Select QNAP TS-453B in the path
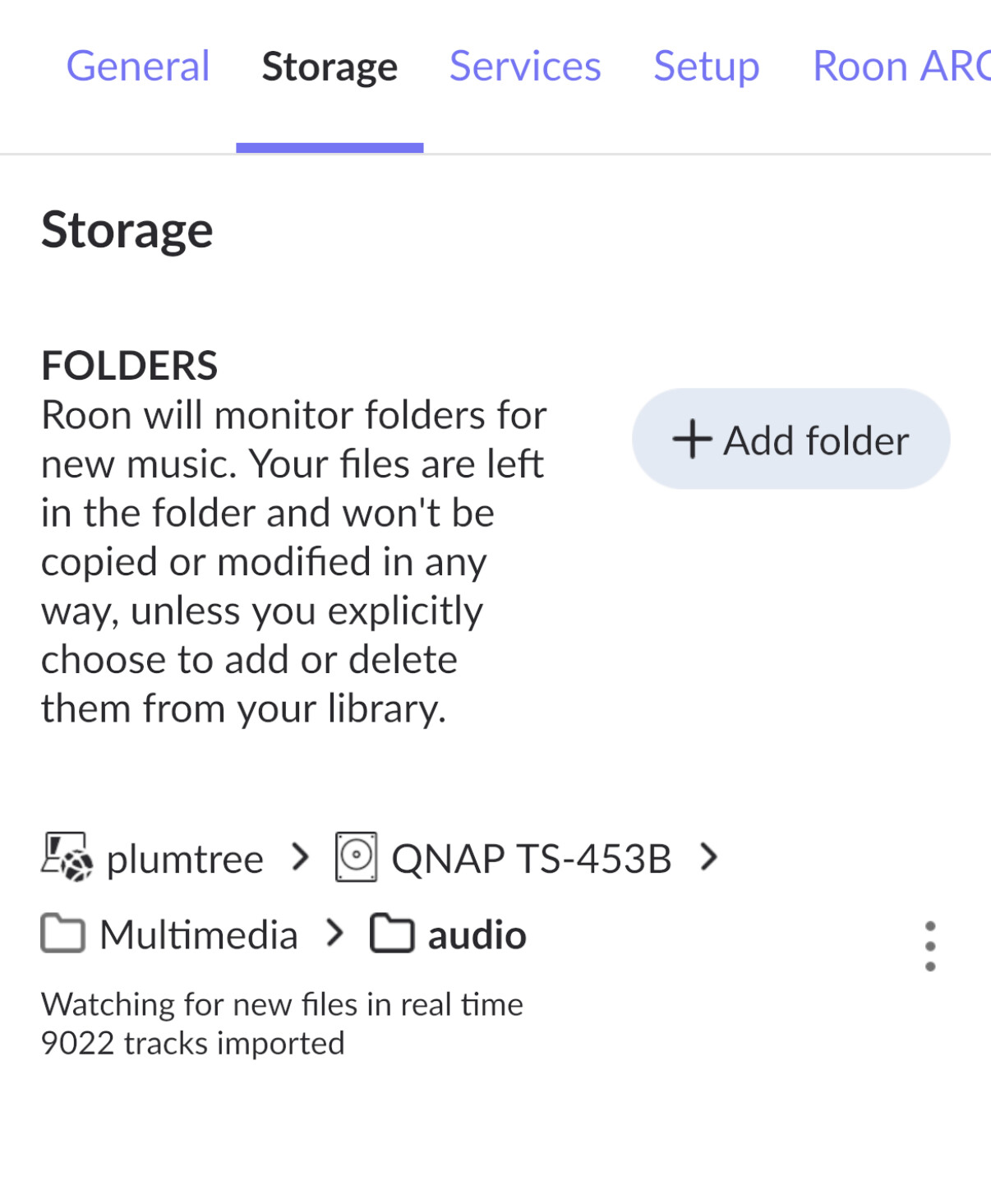991x1204 pixels. tap(532, 859)
